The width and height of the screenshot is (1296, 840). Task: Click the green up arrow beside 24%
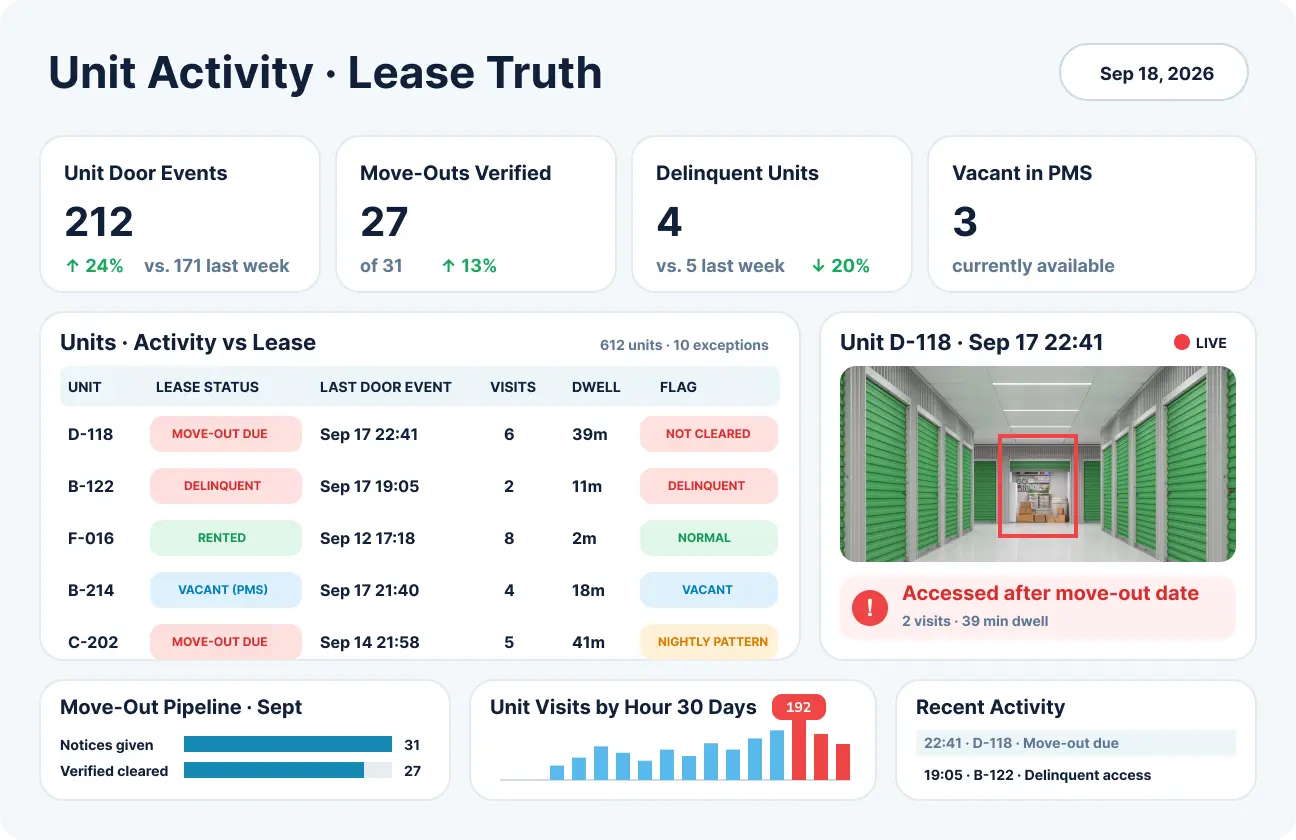coord(71,266)
